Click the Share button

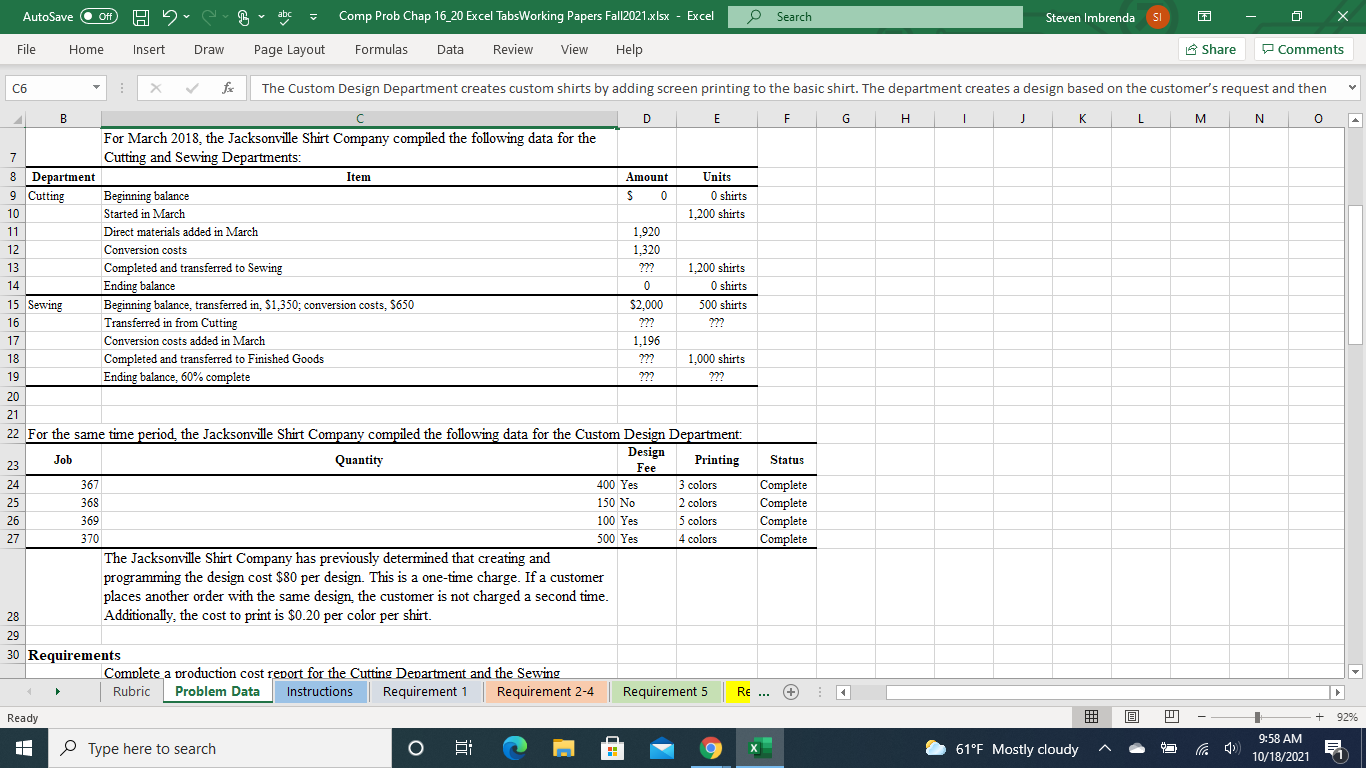click(1210, 49)
